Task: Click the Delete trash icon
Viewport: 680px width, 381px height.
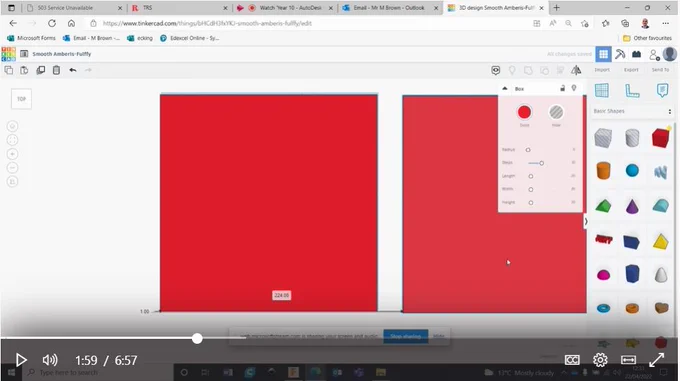Action: (x=56, y=70)
